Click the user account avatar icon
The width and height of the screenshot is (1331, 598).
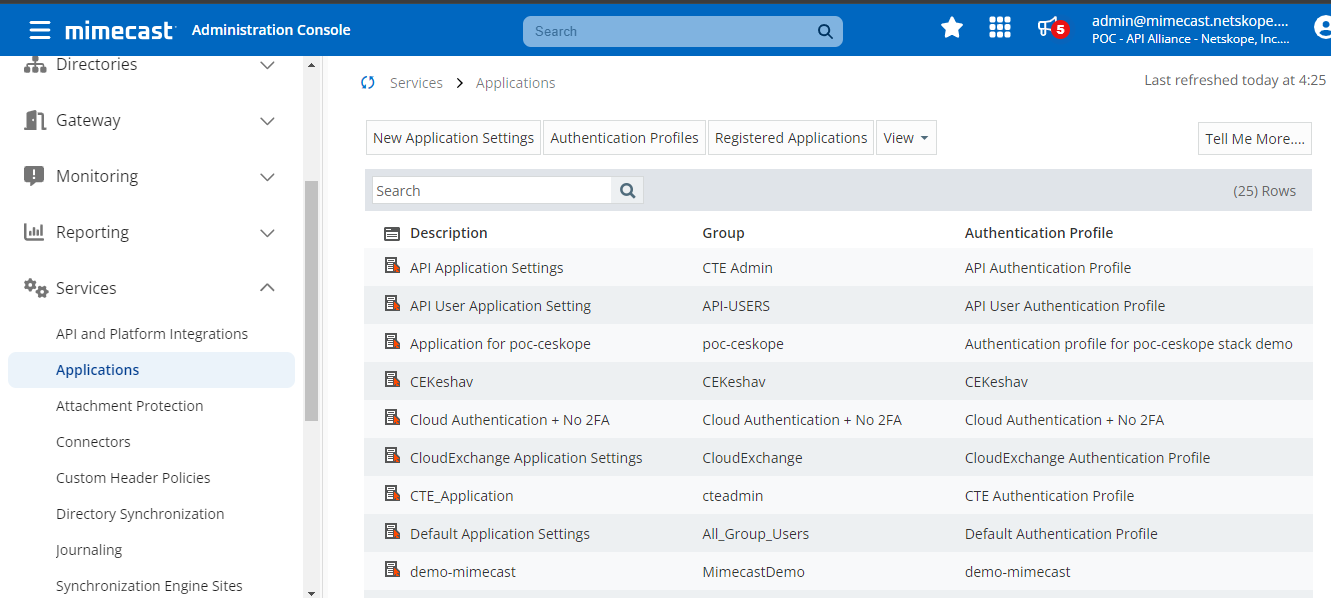tap(1323, 29)
